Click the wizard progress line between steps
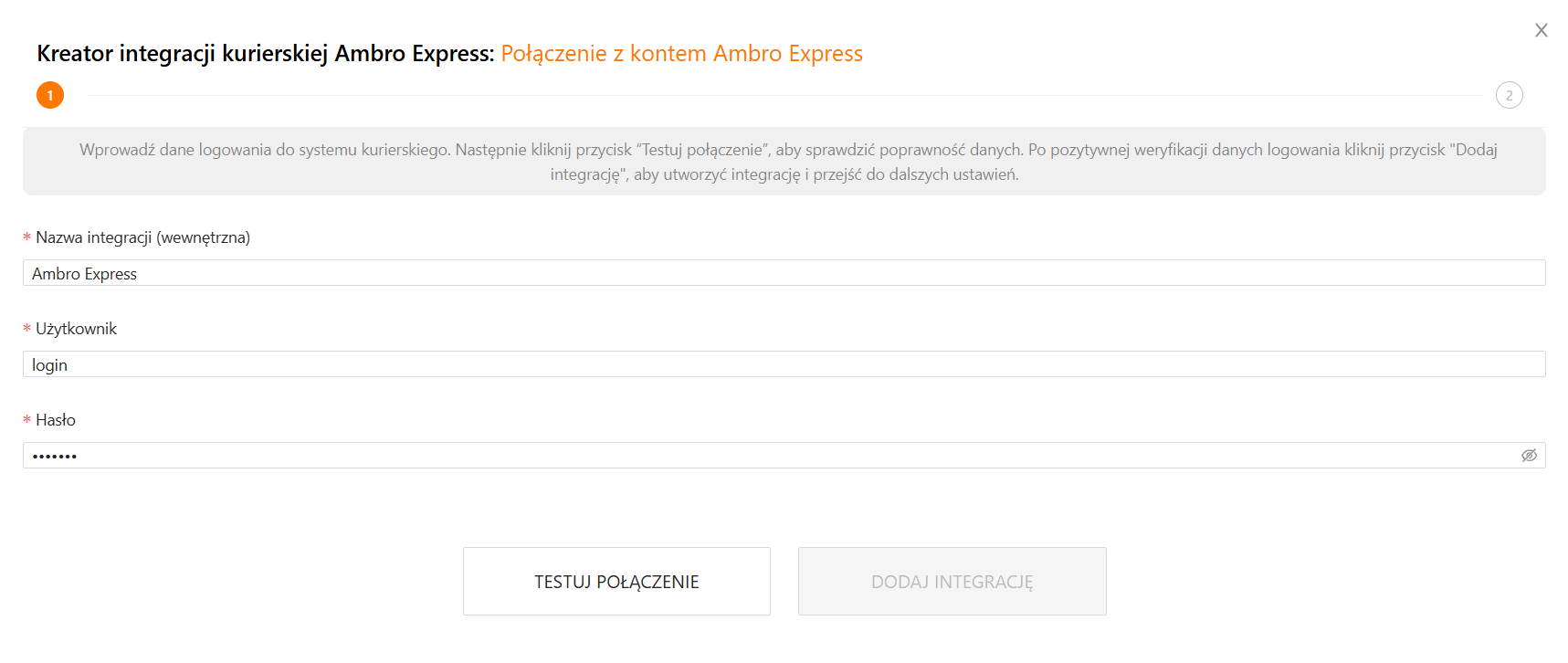 (x=784, y=95)
